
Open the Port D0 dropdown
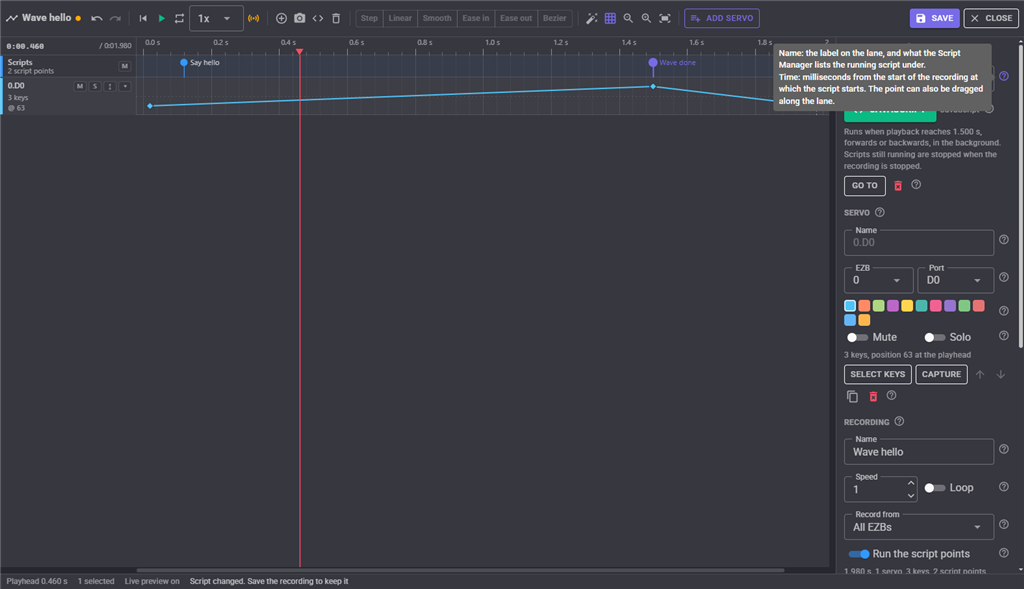coord(955,280)
